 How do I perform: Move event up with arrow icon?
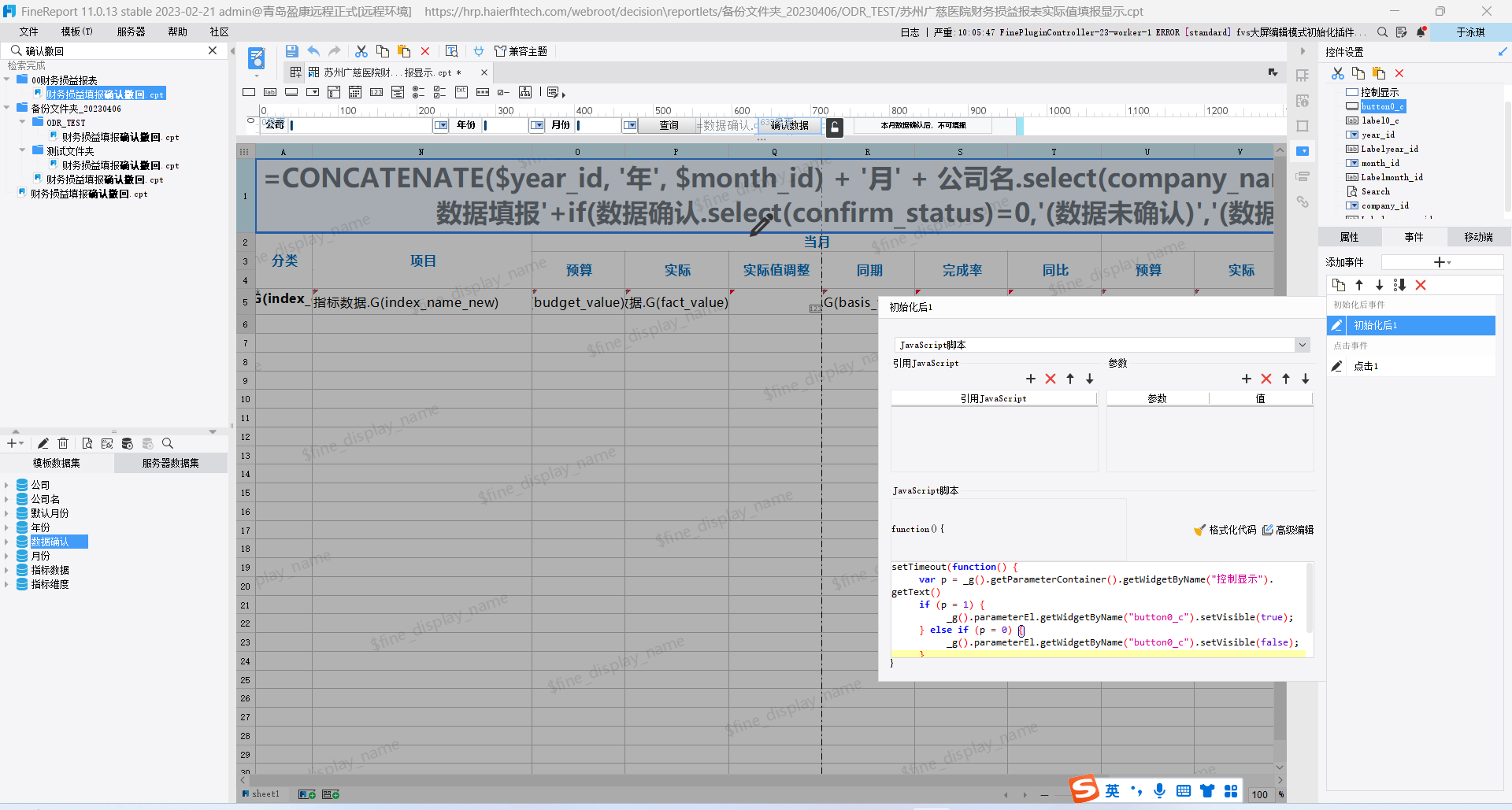[x=1359, y=285]
